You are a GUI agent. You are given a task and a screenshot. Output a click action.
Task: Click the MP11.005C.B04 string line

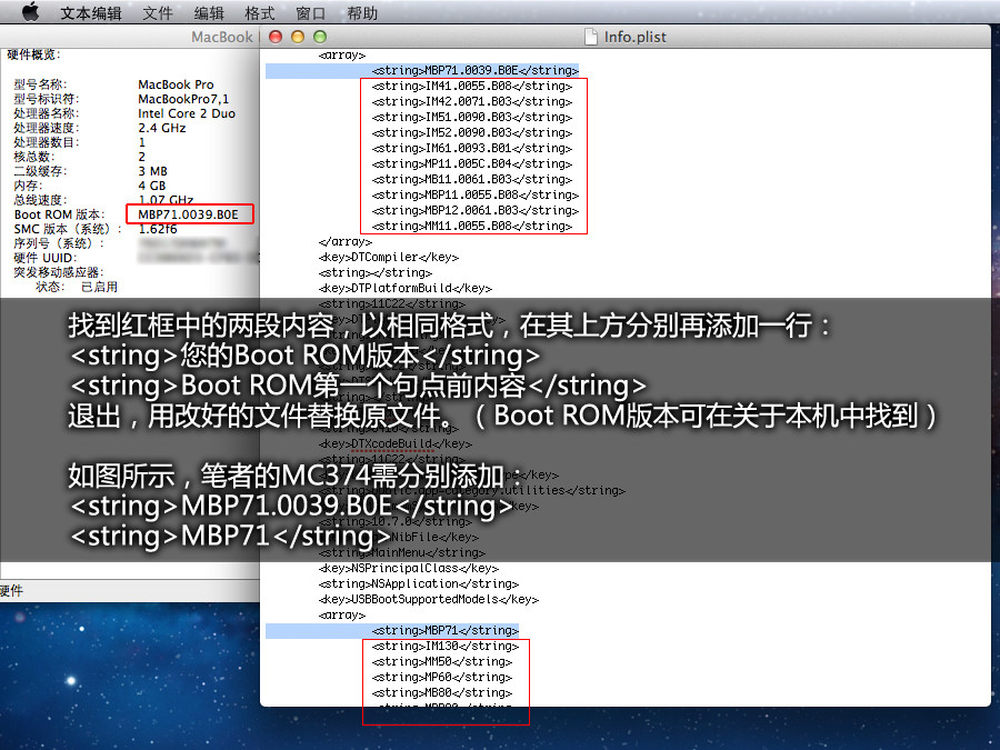point(472,164)
